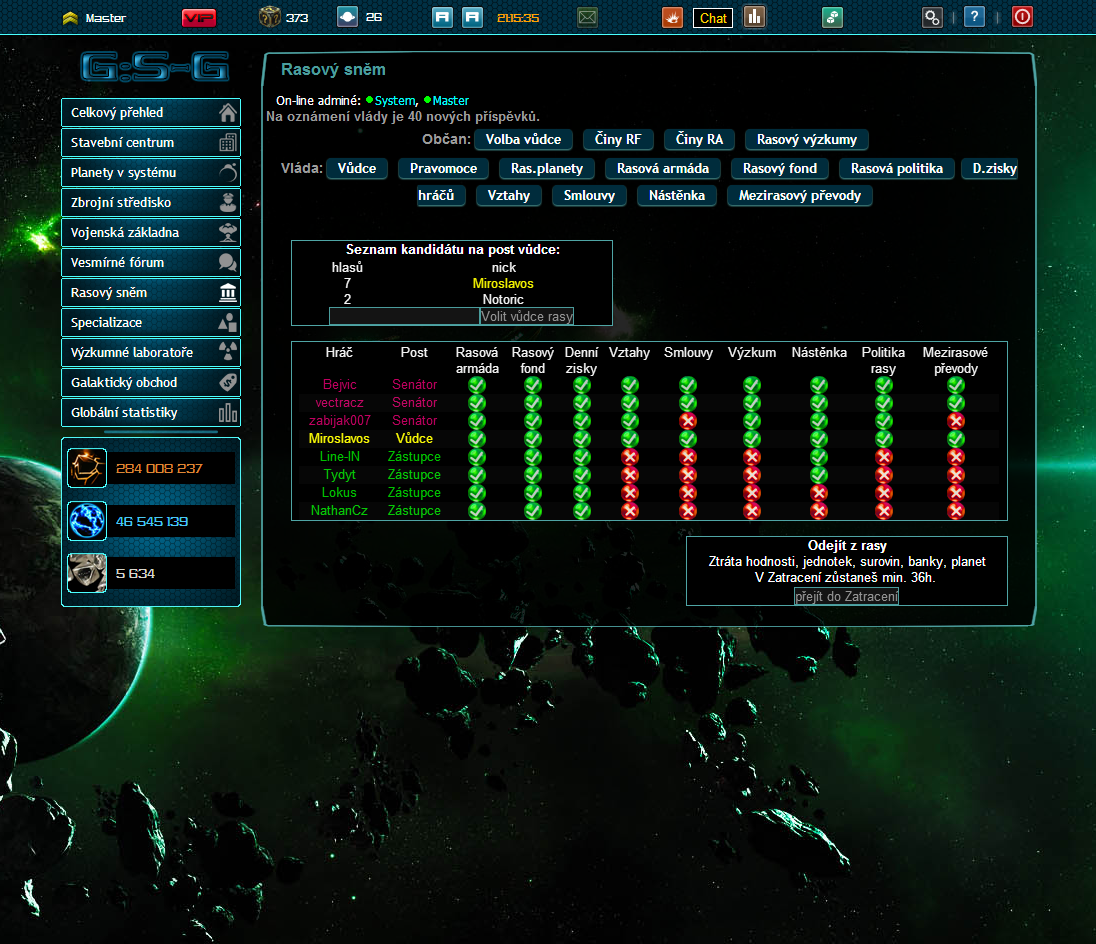This screenshot has height=944, width=1096.
Task: Open the mail envelope icon
Action: pos(587,17)
